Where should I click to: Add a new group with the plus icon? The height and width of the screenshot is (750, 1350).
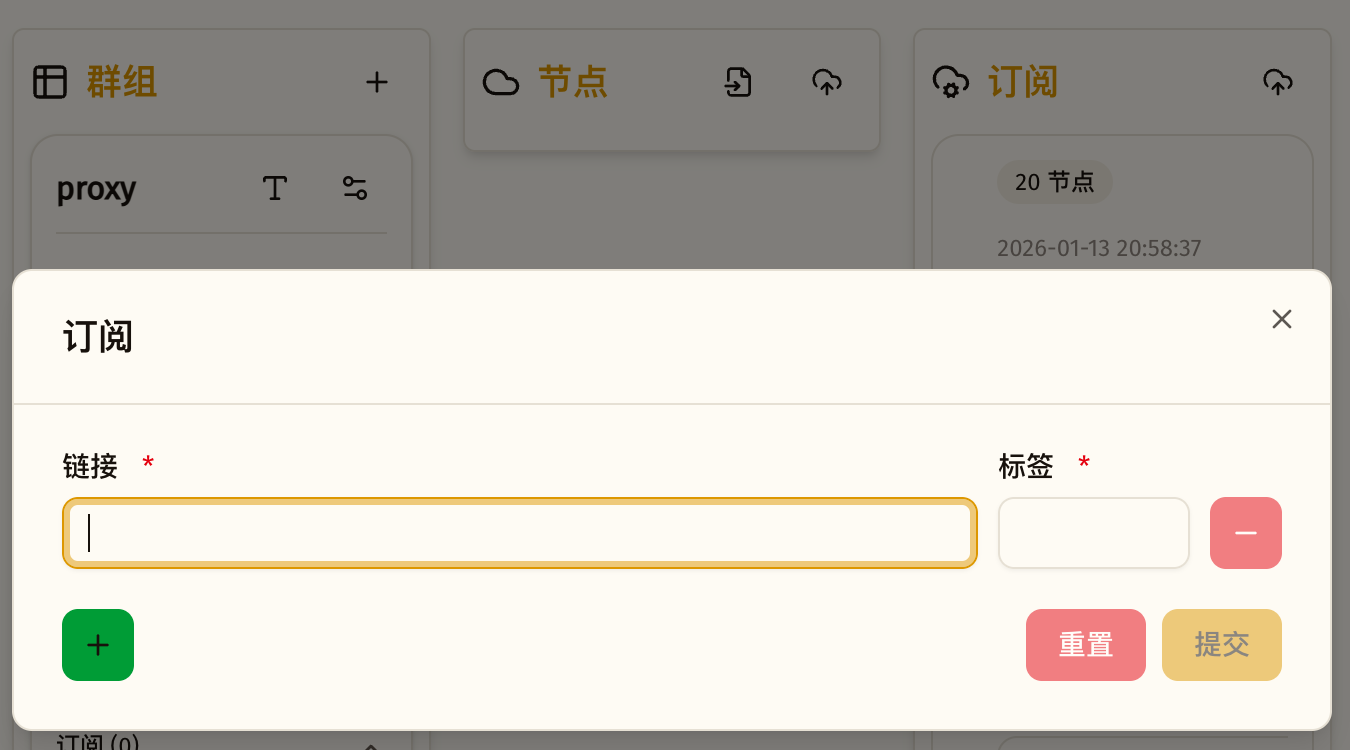click(x=377, y=82)
